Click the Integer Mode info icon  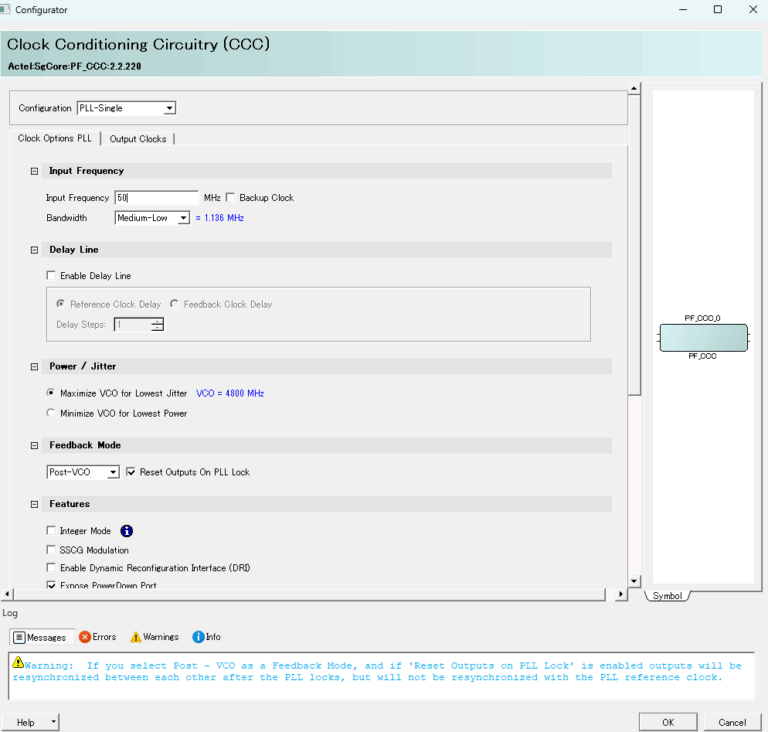[x=127, y=531]
